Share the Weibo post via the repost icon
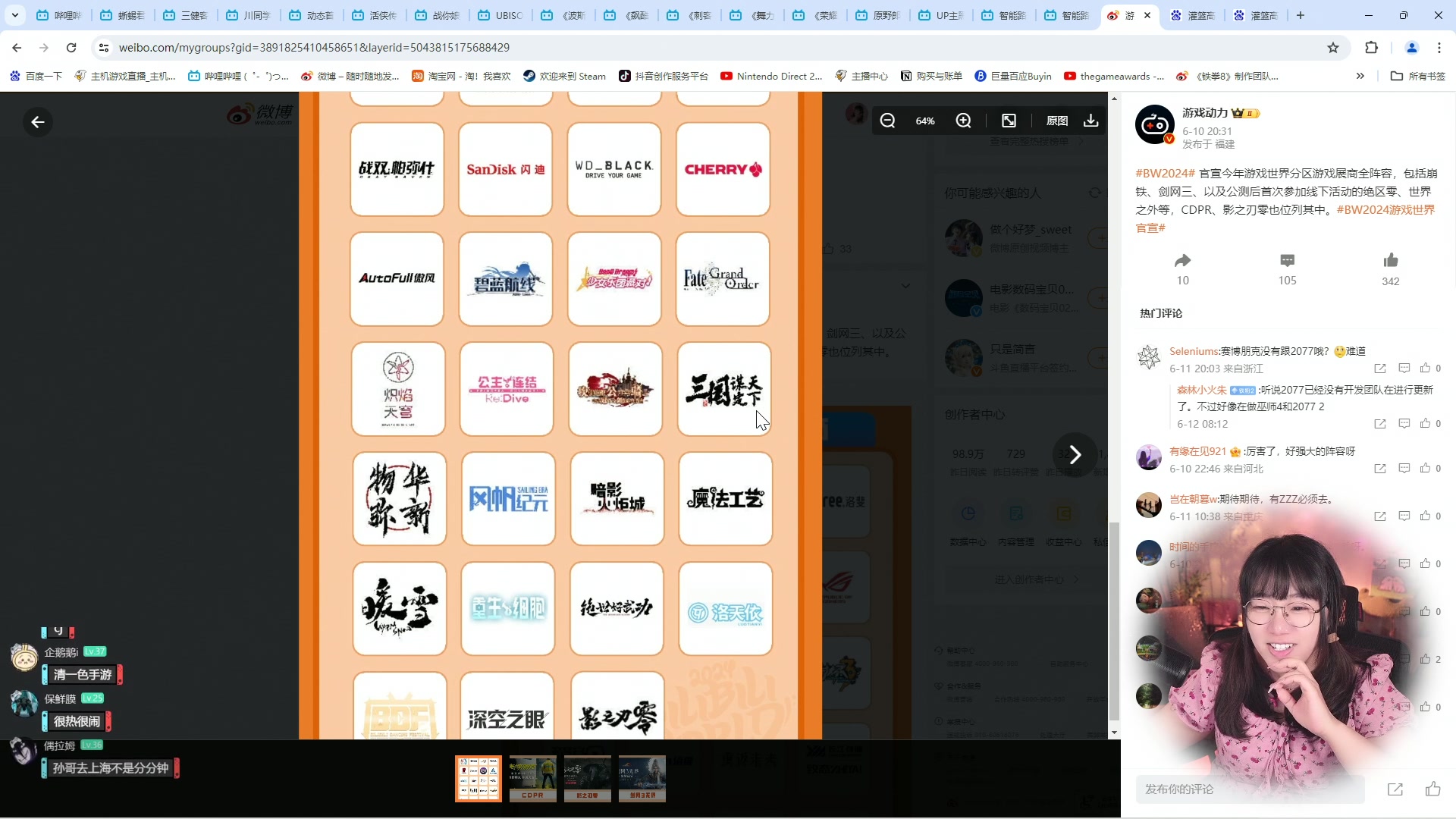The width and height of the screenshot is (1456, 819). (1182, 260)
